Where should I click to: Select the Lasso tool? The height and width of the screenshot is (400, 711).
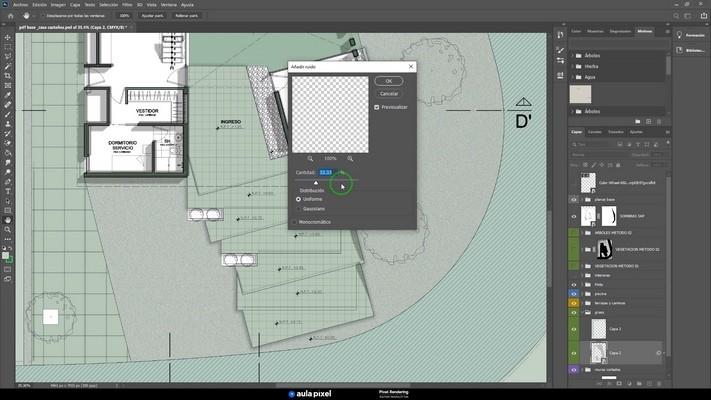click(x=8, y=56)
